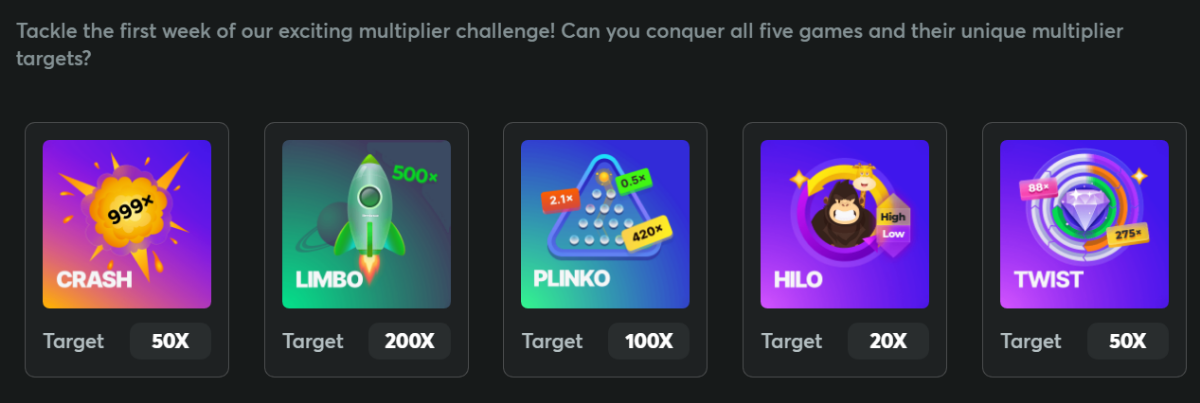This screenshot has height=403, width=1200.
Task: Open the Twist diamond game thumbnail
Action: click(1084, 224)
